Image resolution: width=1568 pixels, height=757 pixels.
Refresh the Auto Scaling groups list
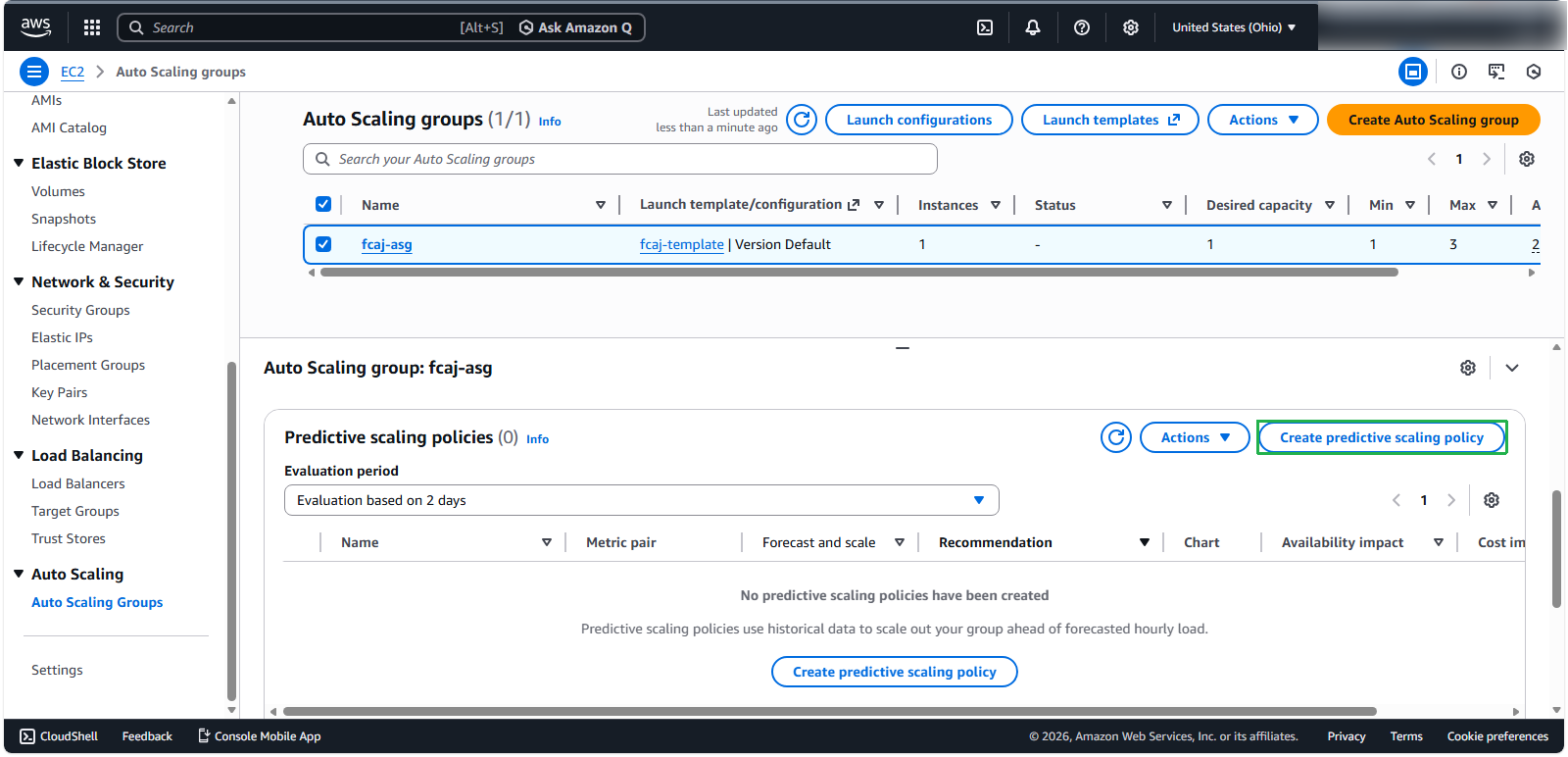[x=802, y=120]
